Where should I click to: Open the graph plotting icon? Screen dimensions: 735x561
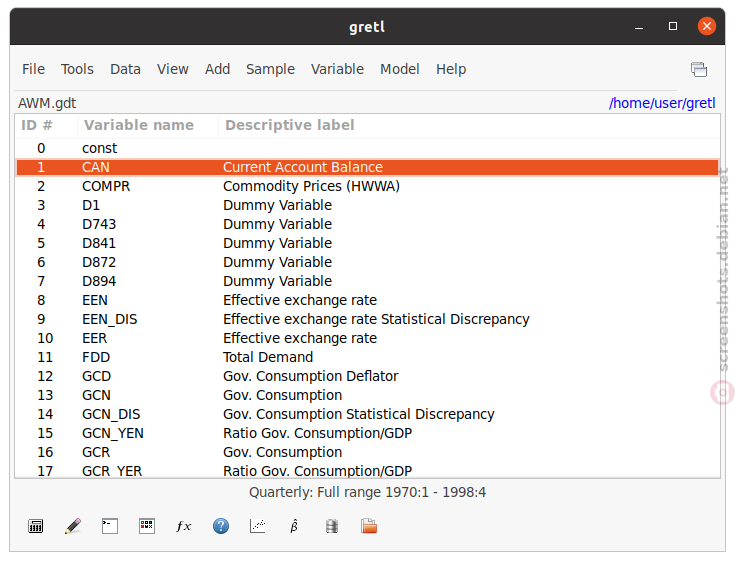tap(258, 526)
